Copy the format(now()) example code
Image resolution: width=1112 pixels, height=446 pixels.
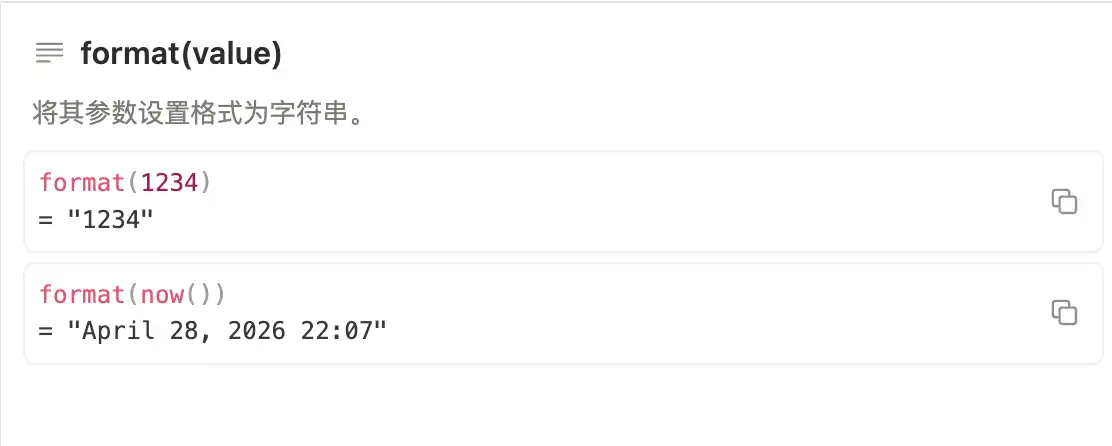point(1063,312)
